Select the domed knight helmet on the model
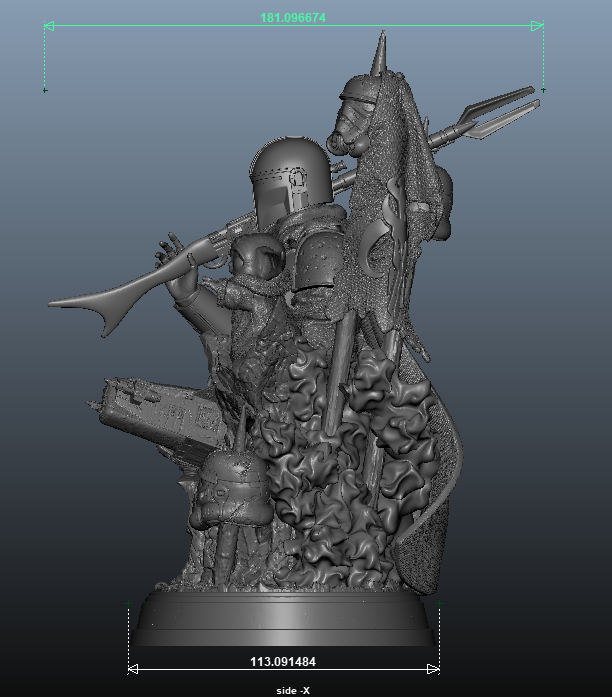The image size is (612, 697). tap(292, 181)
